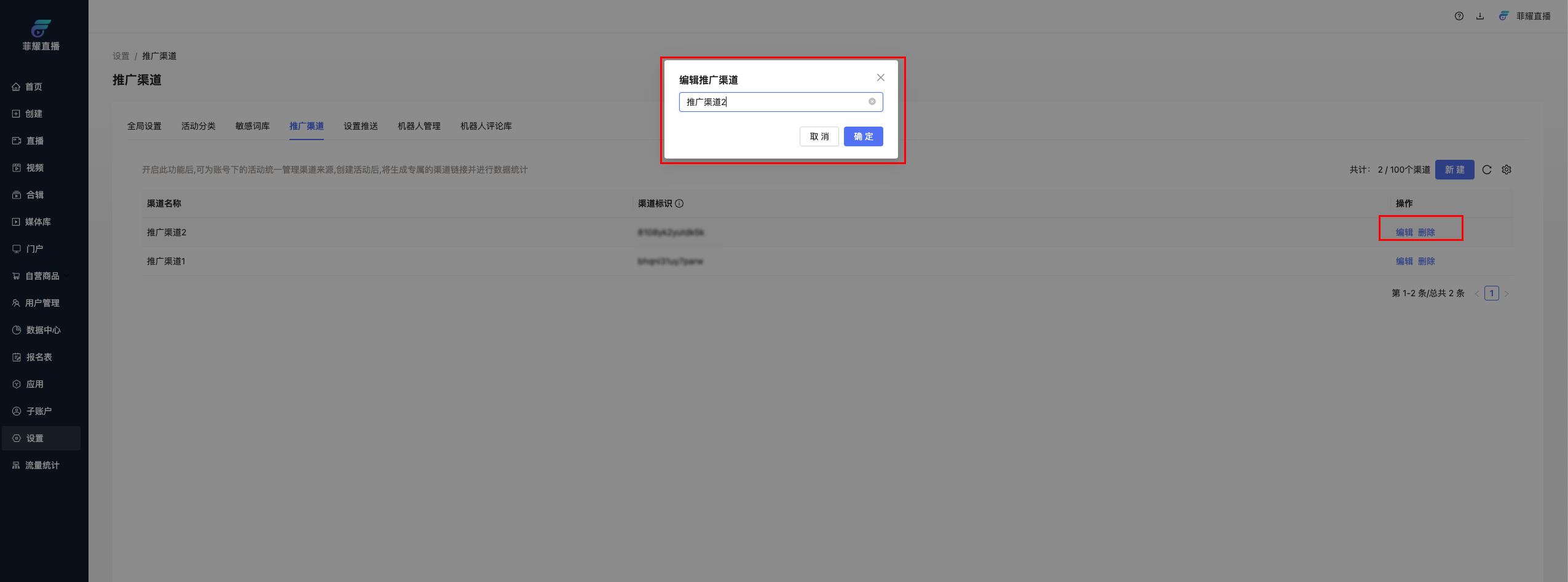The width and height of the screenshot is (1568, 582).
Task: Click 编辑 link for 推广渠道1
Action: click(x=1404, y=262)
